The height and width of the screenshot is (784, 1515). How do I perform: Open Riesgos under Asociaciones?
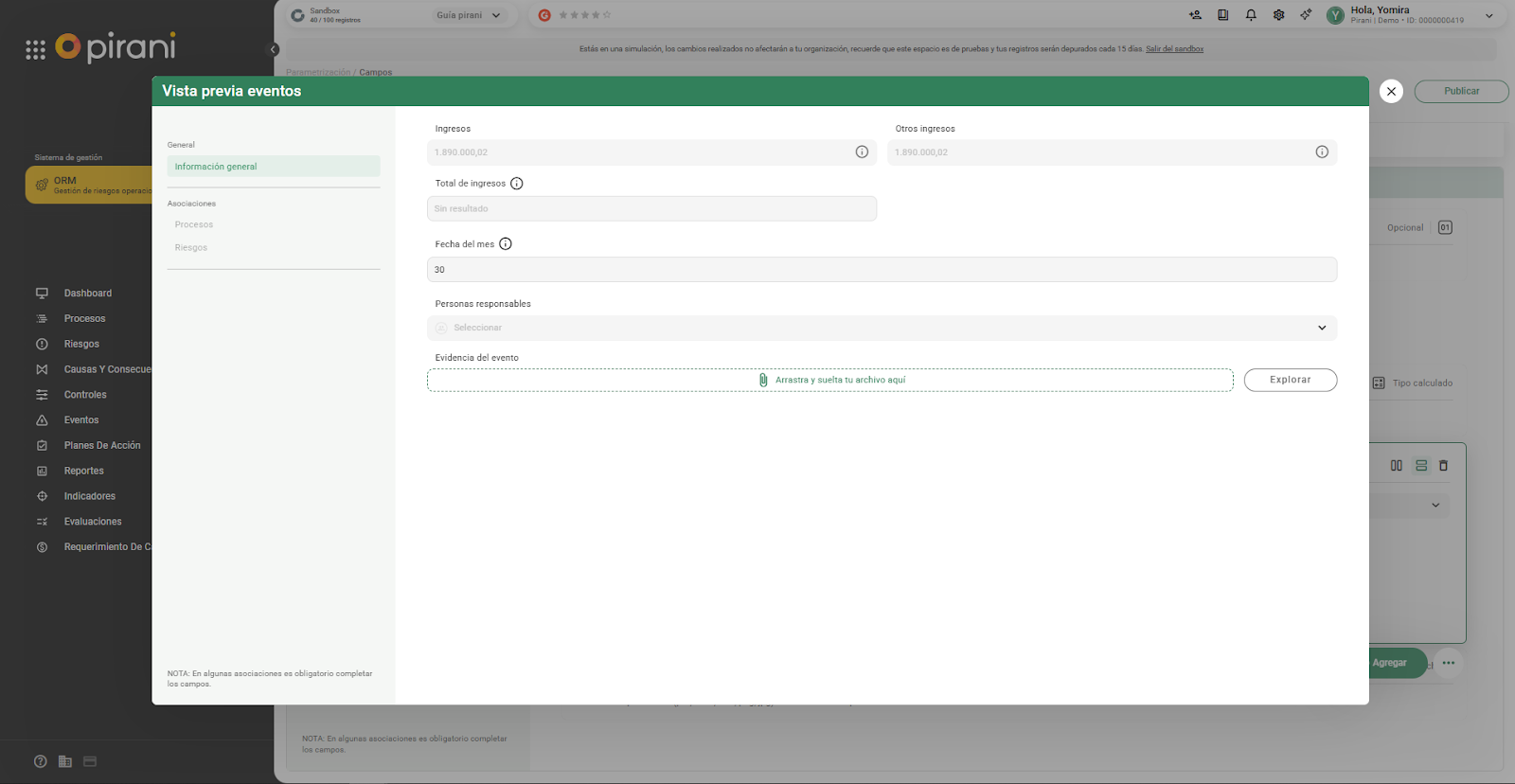click(x=191, y=248)
